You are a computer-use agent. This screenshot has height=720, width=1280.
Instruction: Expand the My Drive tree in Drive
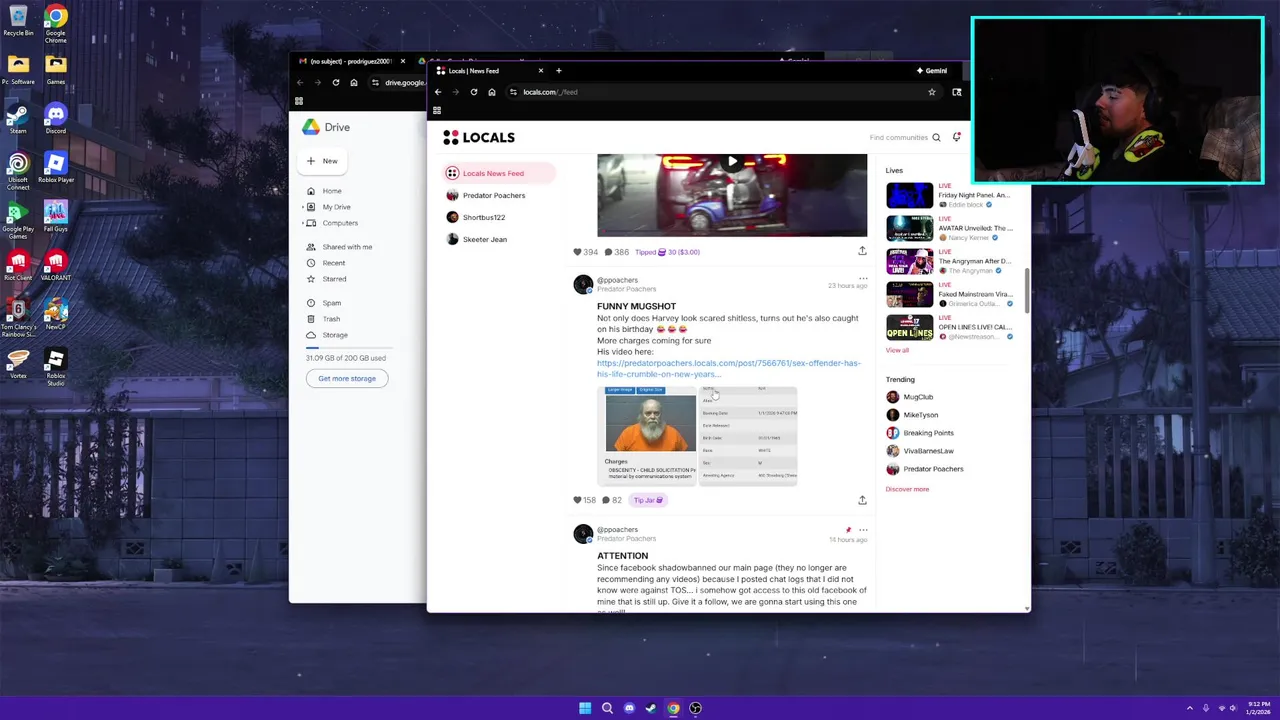(x=303, y=207)
